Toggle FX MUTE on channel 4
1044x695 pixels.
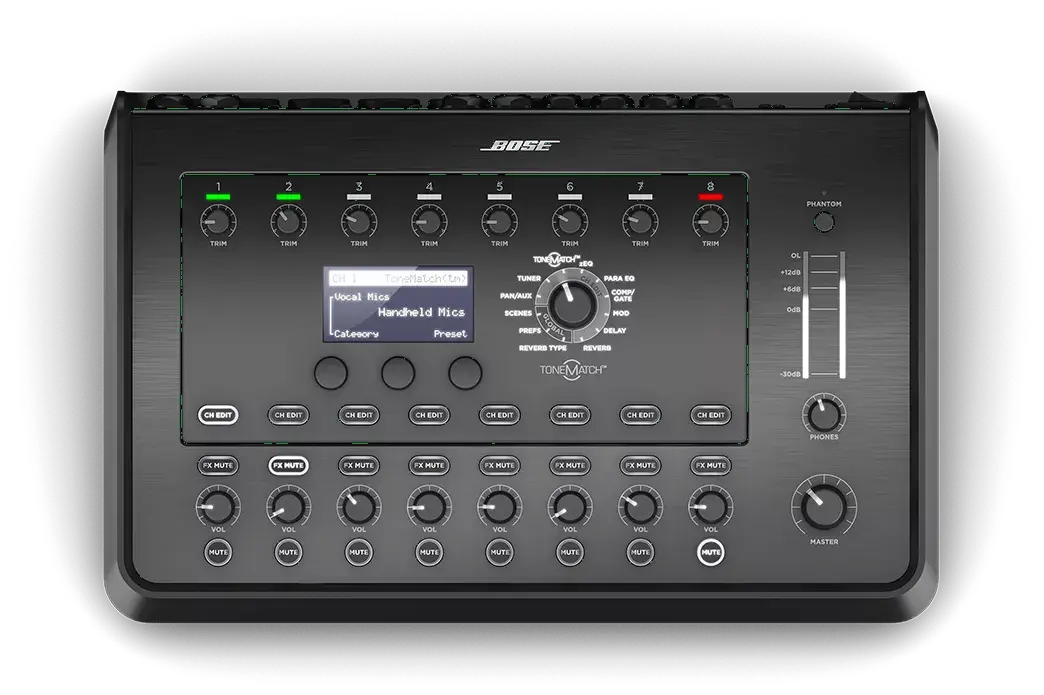click(429, 465)
